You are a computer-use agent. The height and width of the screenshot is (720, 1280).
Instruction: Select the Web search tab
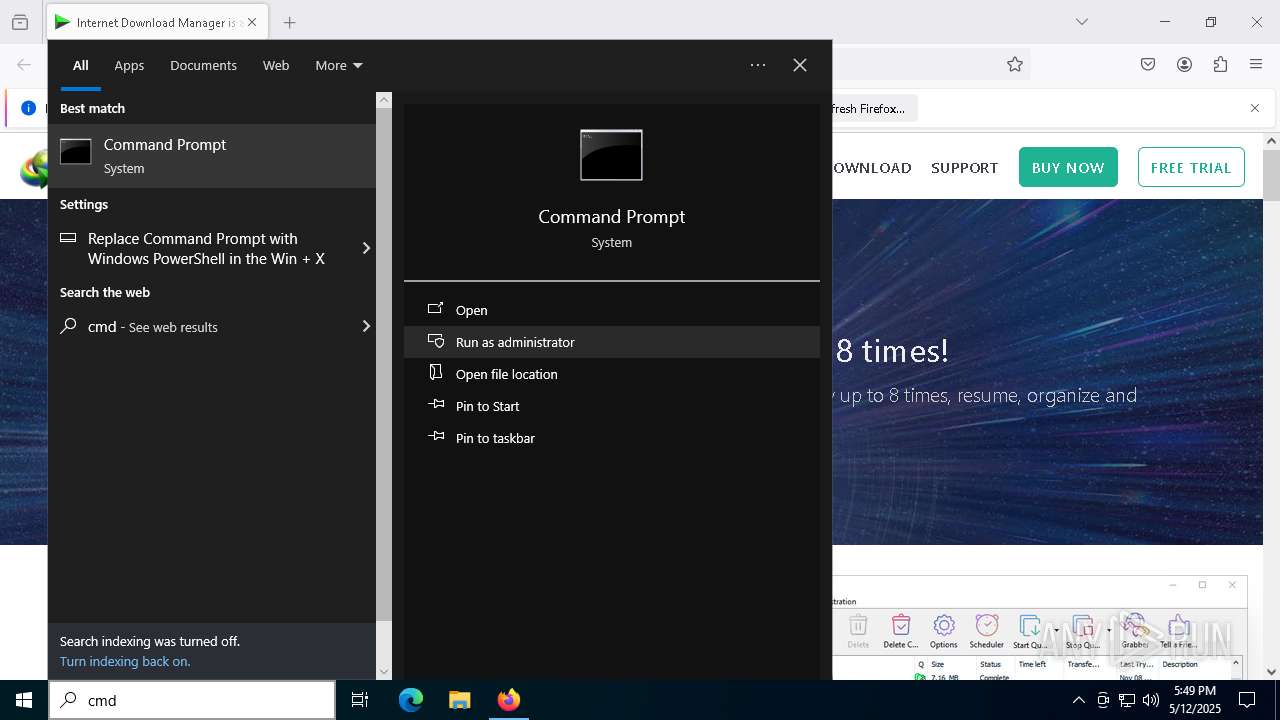[x=276, y=65]
